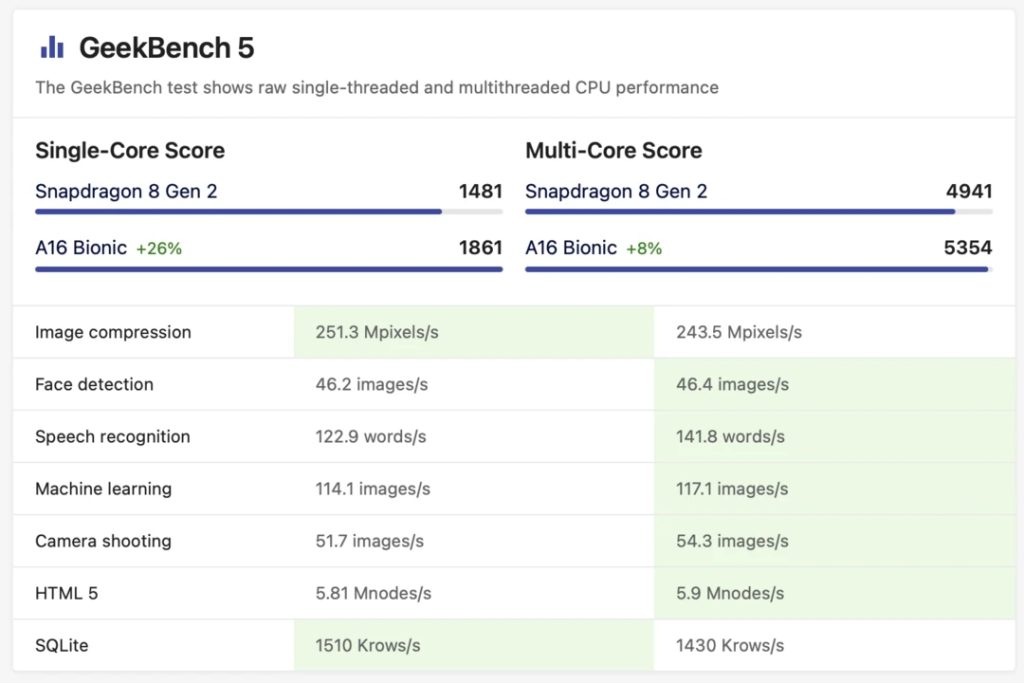Click the single-core score value 1481

click(x=480, y=191)
